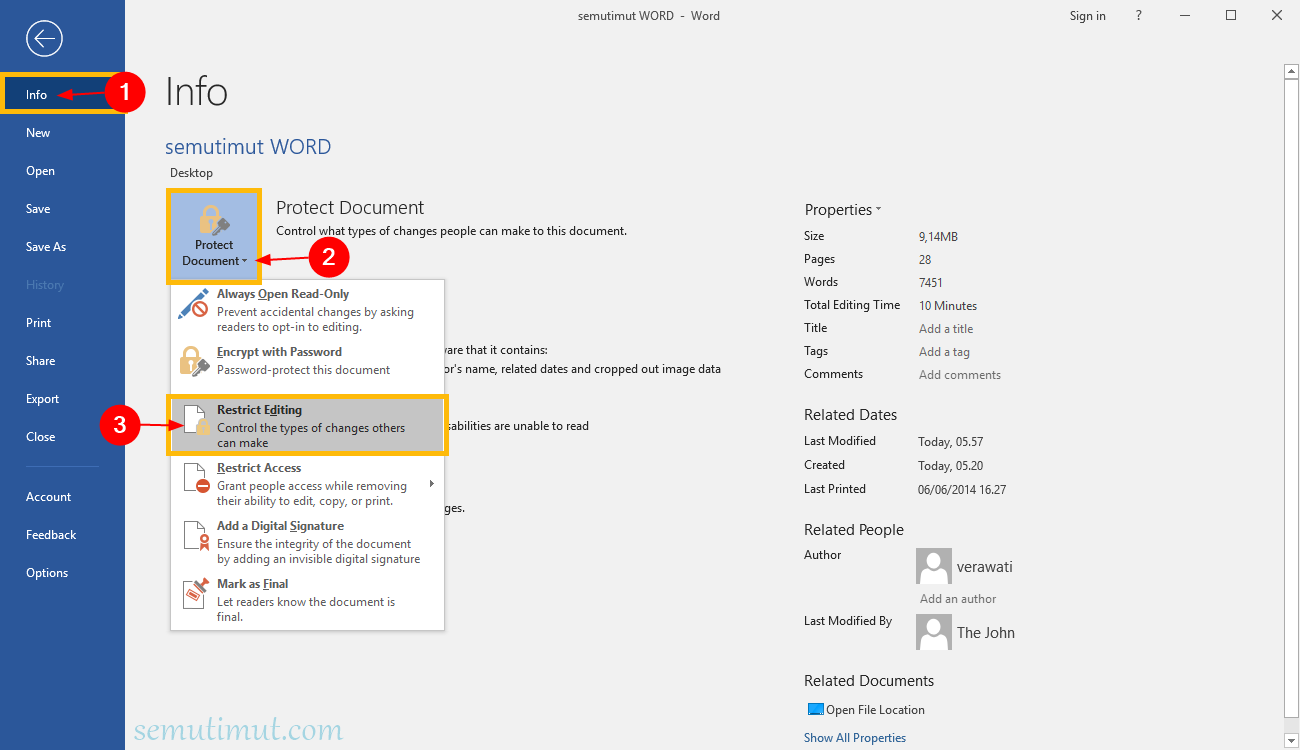The image size is (1300, 750).
Task: Select Mark as Final menu entry
Action: pos(307,600)
